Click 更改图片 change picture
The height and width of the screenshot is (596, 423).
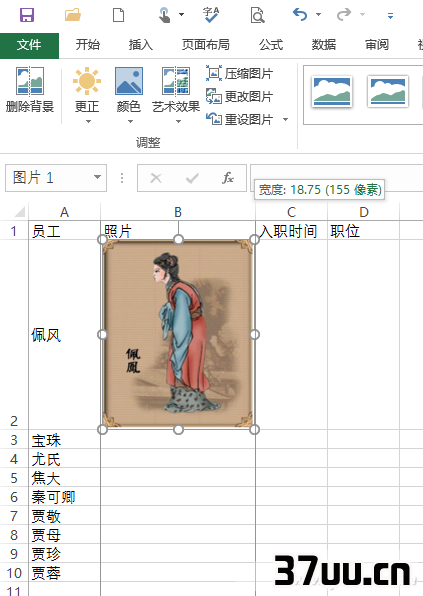(239, 96)
